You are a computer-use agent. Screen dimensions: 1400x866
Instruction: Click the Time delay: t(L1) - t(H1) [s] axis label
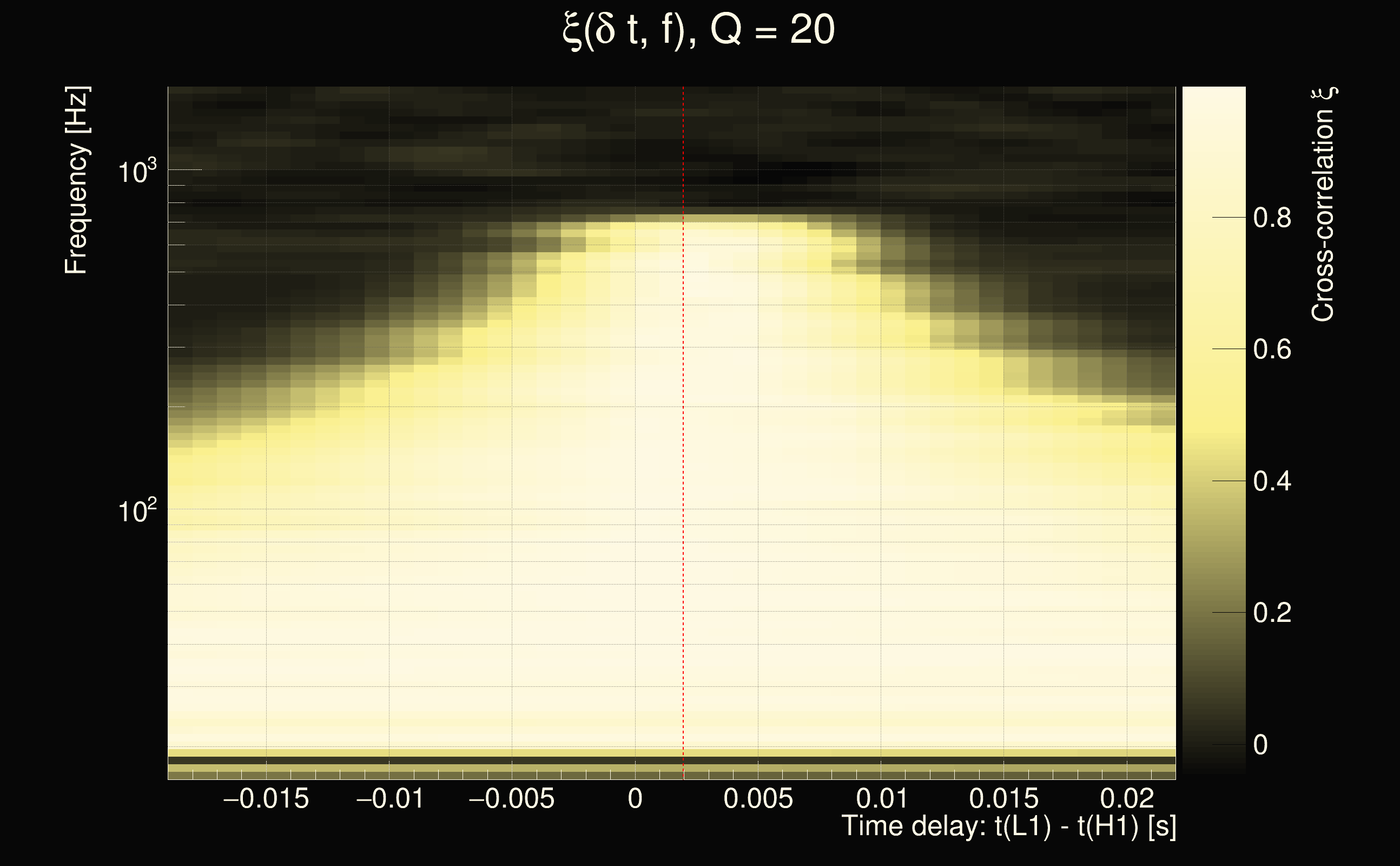(x=1008, y=826)
